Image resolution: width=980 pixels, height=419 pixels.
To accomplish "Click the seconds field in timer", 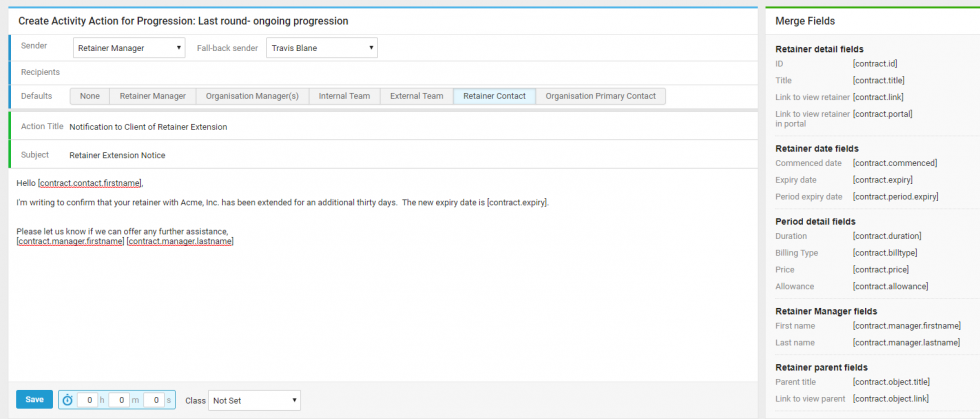I will tap(154, 400).
